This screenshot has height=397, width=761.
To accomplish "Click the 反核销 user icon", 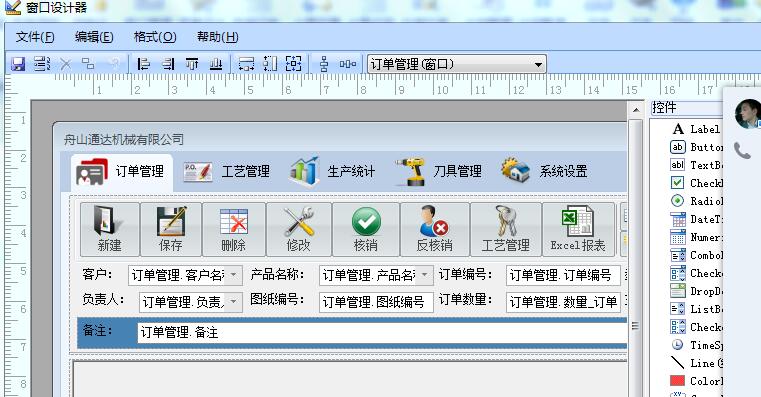I will click(434, 229).
